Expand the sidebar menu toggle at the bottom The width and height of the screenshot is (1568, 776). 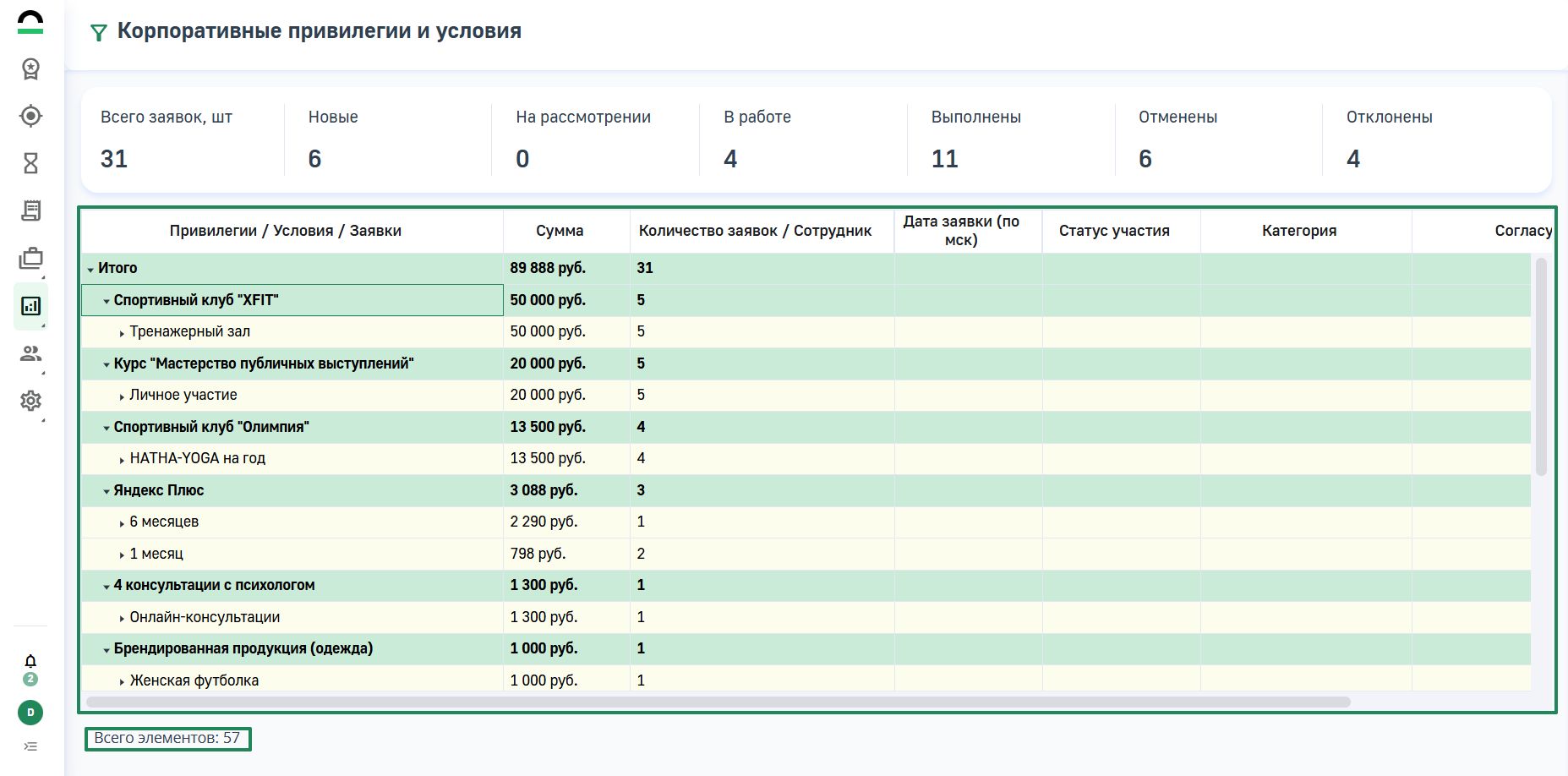coord(30,746)
